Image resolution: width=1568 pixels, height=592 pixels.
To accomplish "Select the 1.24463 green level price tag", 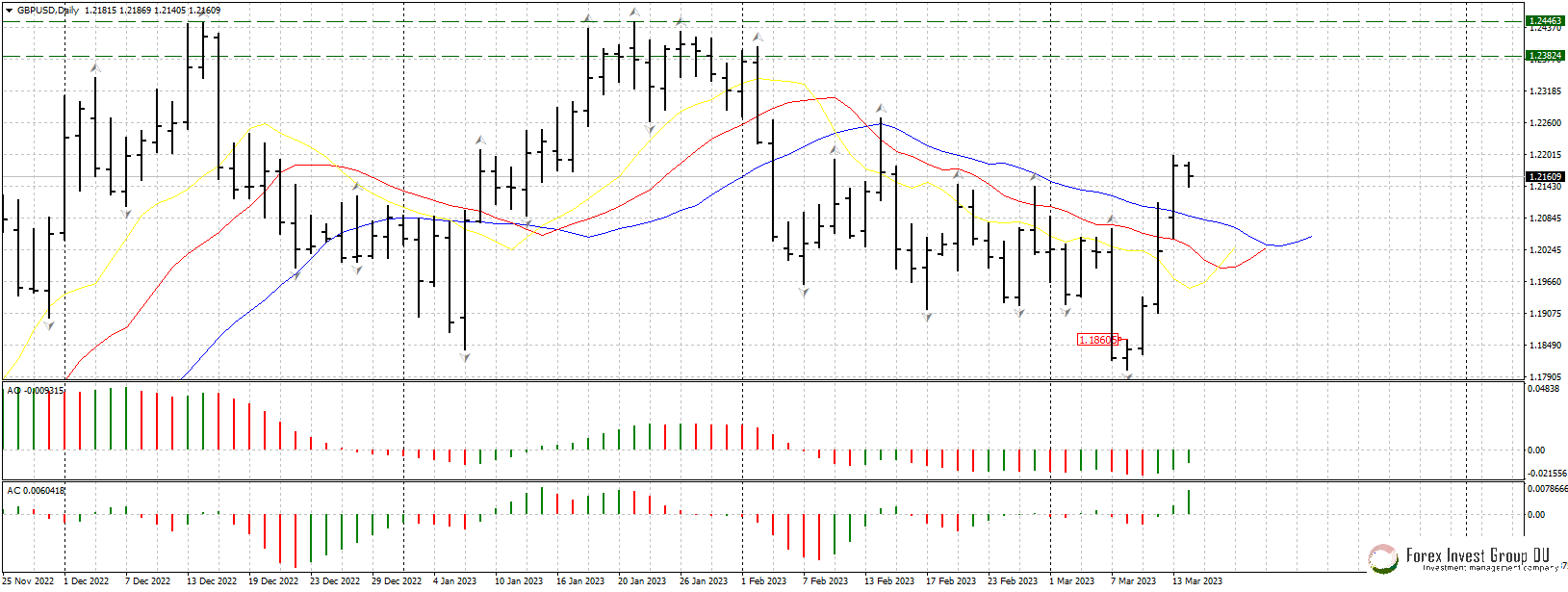I will tap(1545, 20).
